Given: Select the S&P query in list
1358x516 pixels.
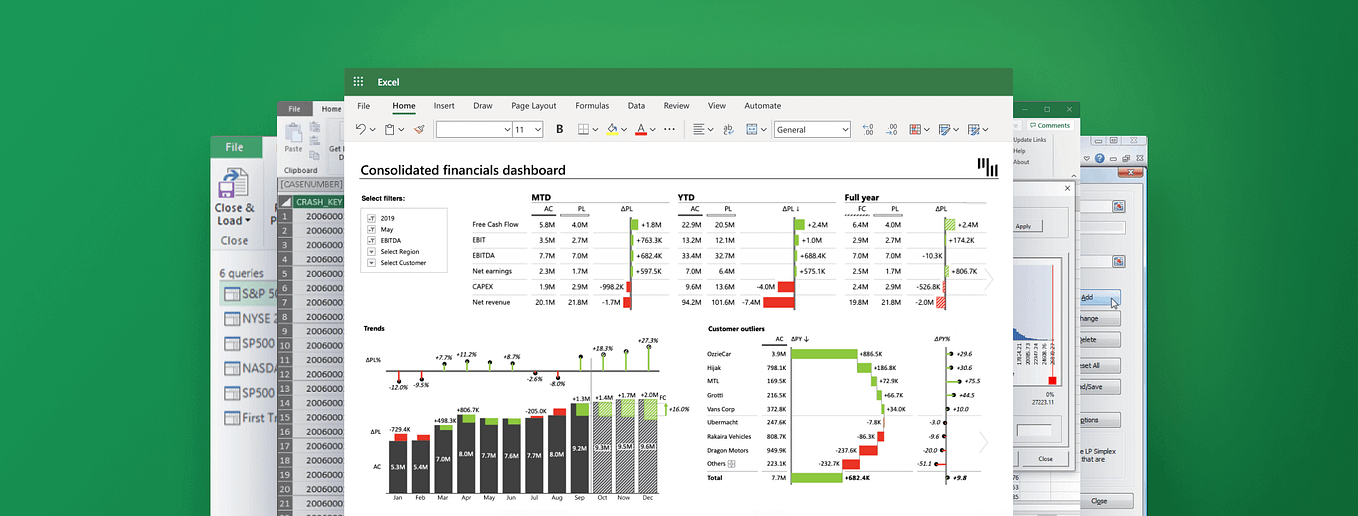Looking at the screenshot, I should [246, 294].
